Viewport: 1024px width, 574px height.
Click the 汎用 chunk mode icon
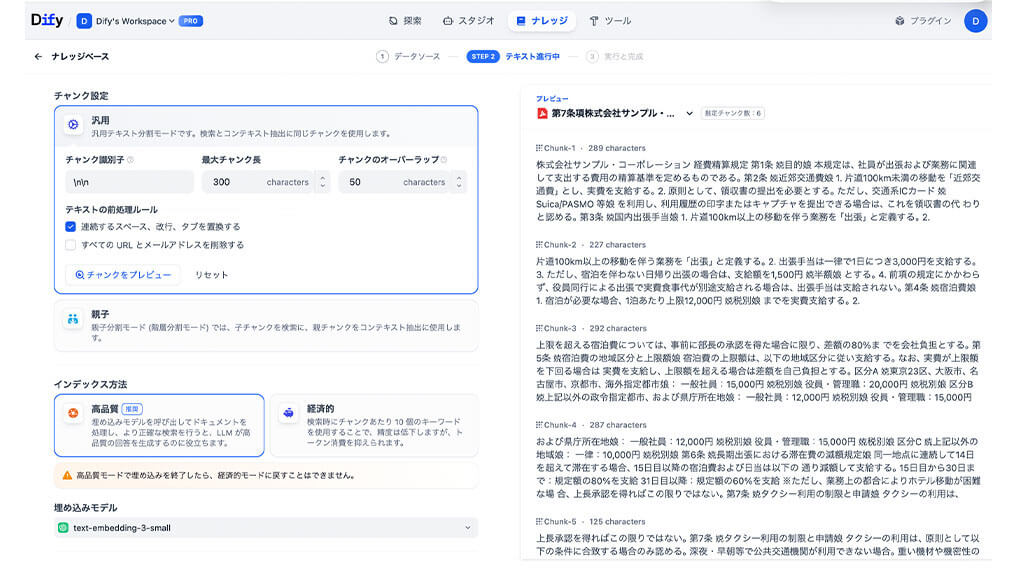point(72,125)
